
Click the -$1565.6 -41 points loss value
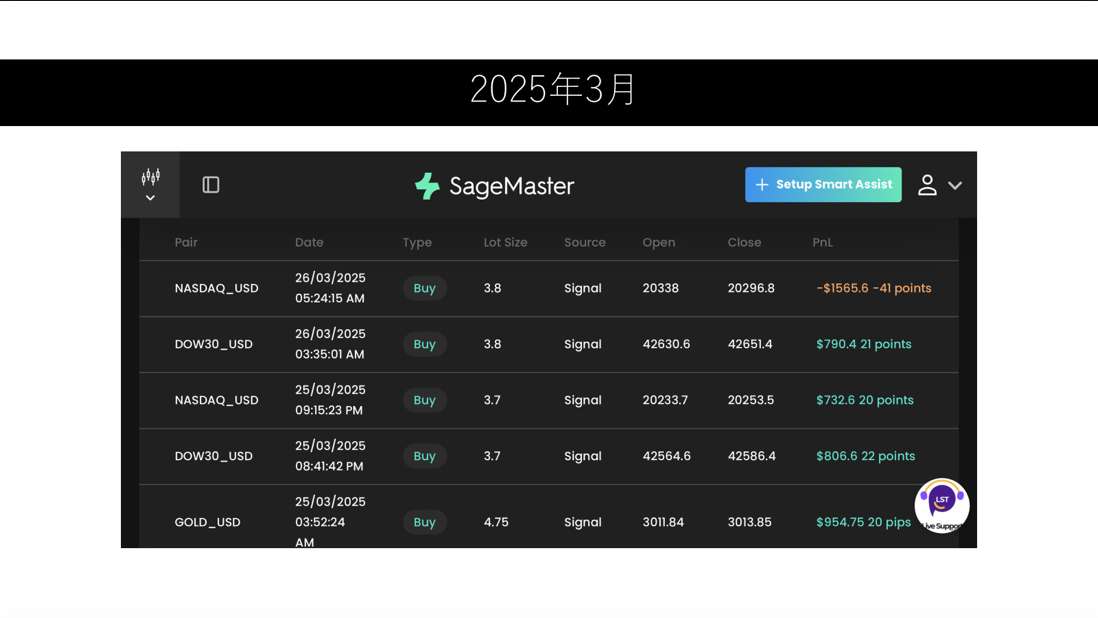pyautogui.click(x=873, y=288)
